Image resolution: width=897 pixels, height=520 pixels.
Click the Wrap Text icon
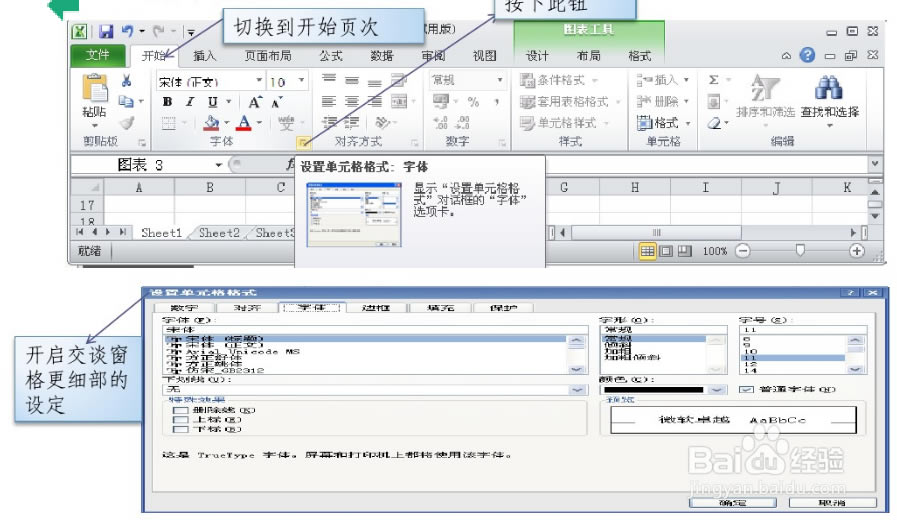399,80
